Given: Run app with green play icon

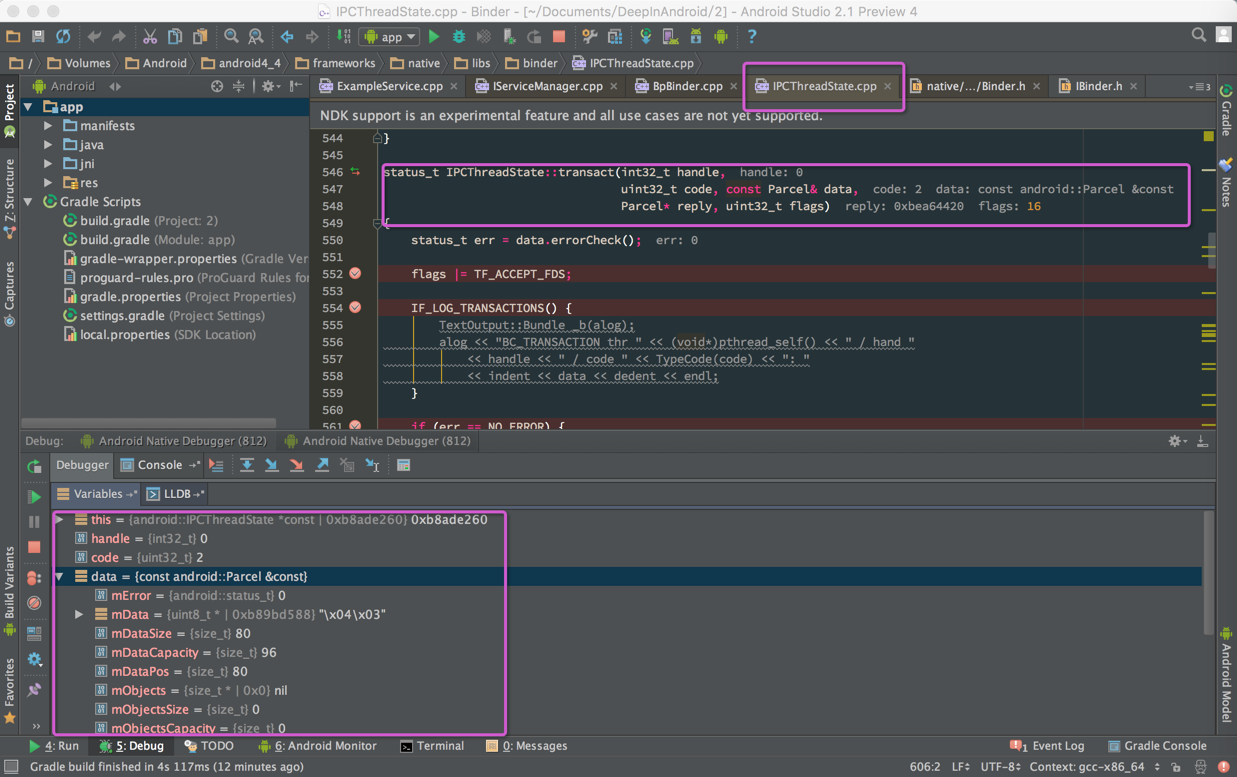Looking at the screenshot, I should (434, 37).
